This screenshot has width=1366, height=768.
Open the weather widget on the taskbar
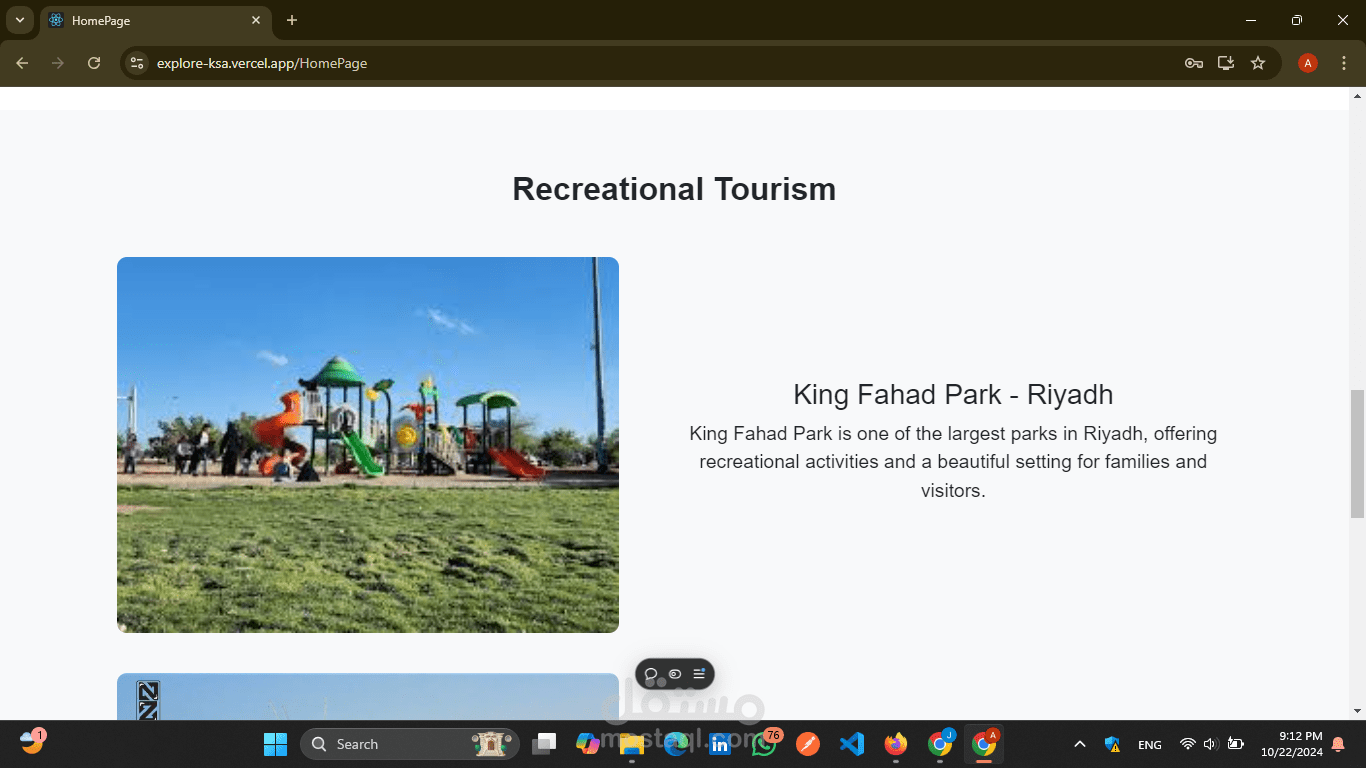[x=32, y=742]
